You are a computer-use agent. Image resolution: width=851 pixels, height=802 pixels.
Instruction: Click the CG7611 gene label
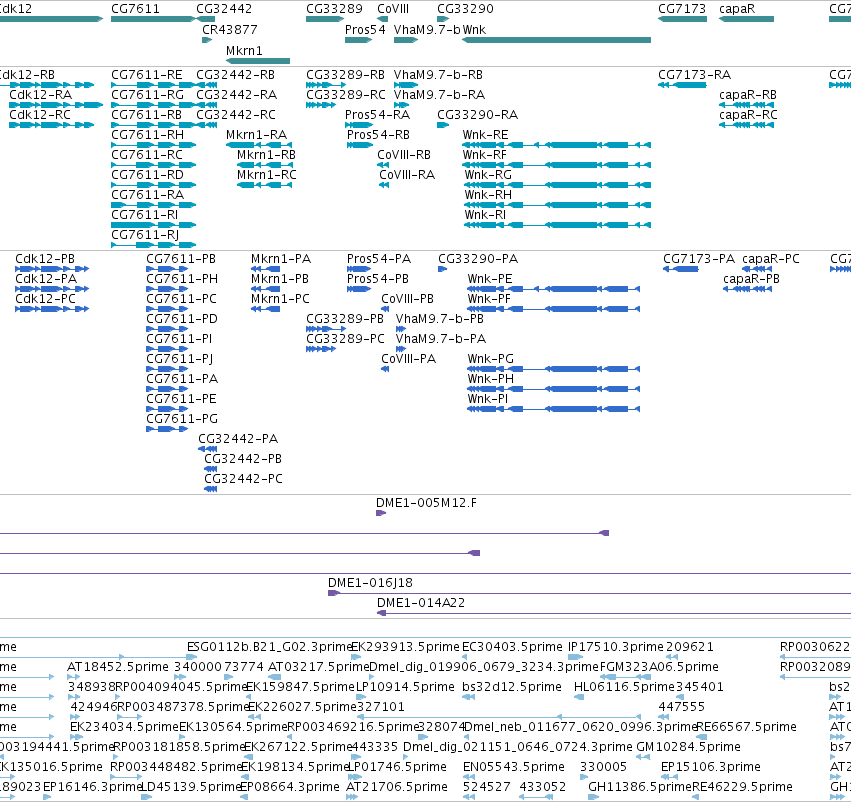(135, 9)
